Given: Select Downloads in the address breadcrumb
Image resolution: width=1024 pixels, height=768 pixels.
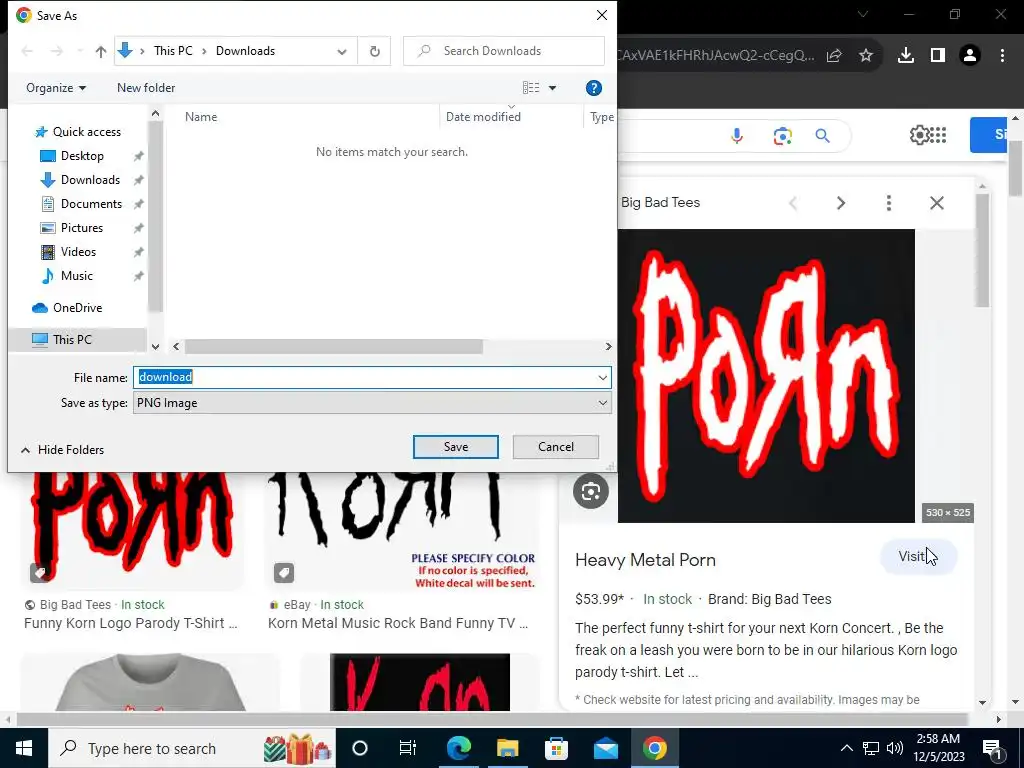Looking at the screenshot, I should pos(246,51).
